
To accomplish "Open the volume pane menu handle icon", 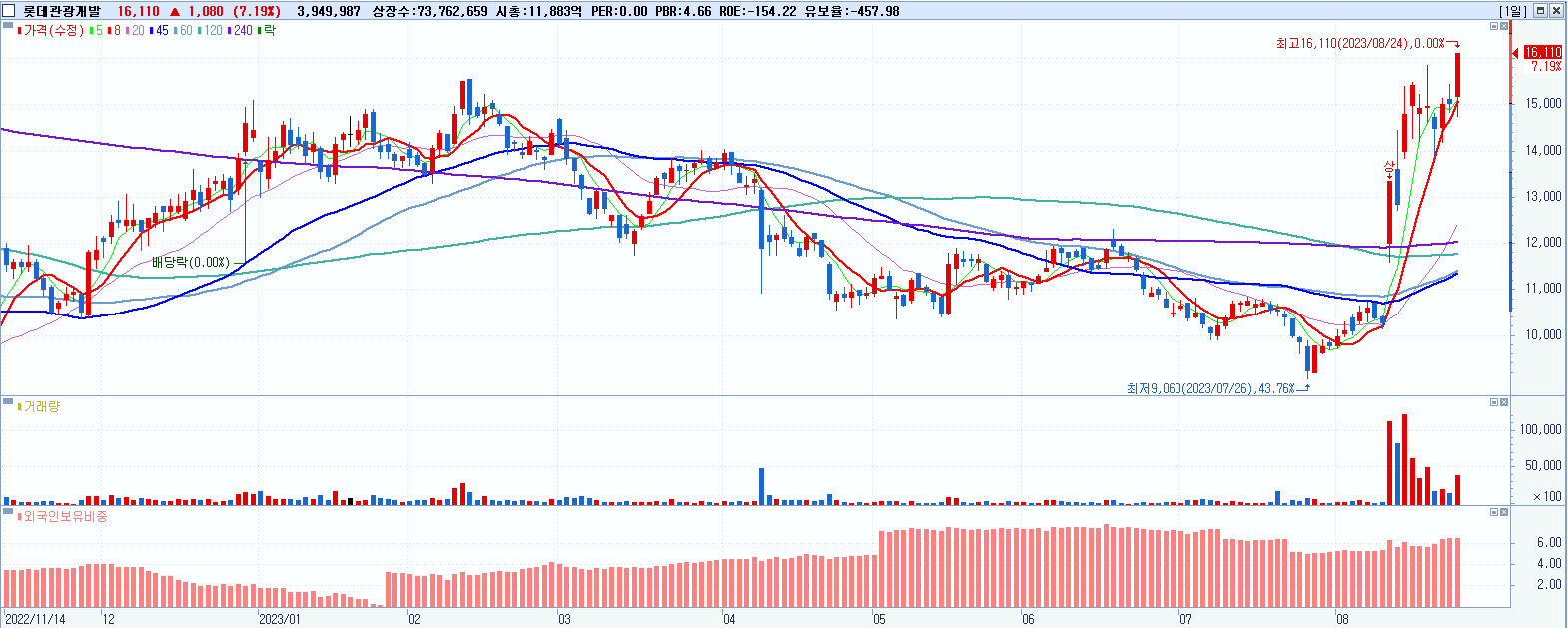I will [9, 401].
